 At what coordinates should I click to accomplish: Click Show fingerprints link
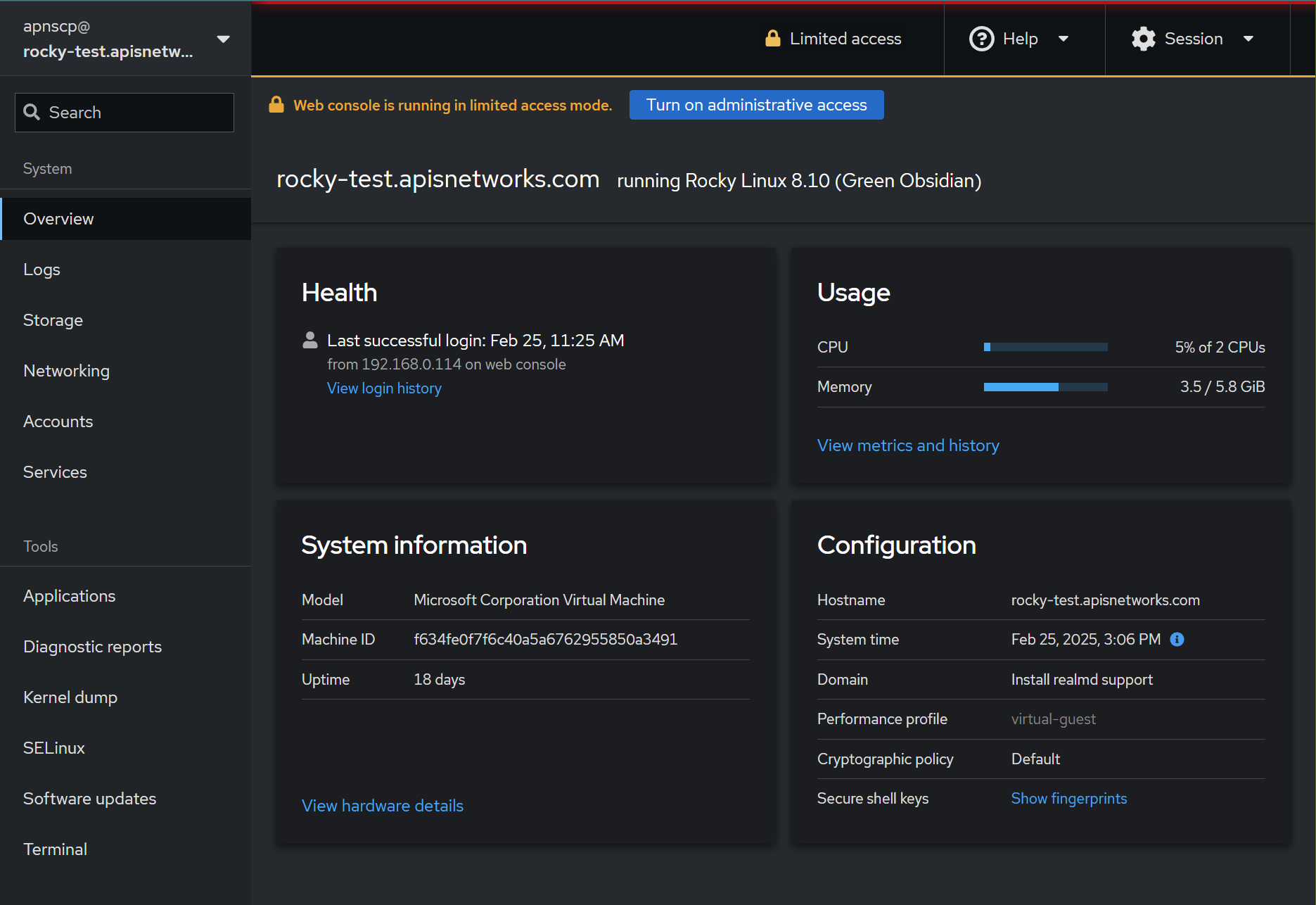pyautogui.click(x=1068, y=799)
